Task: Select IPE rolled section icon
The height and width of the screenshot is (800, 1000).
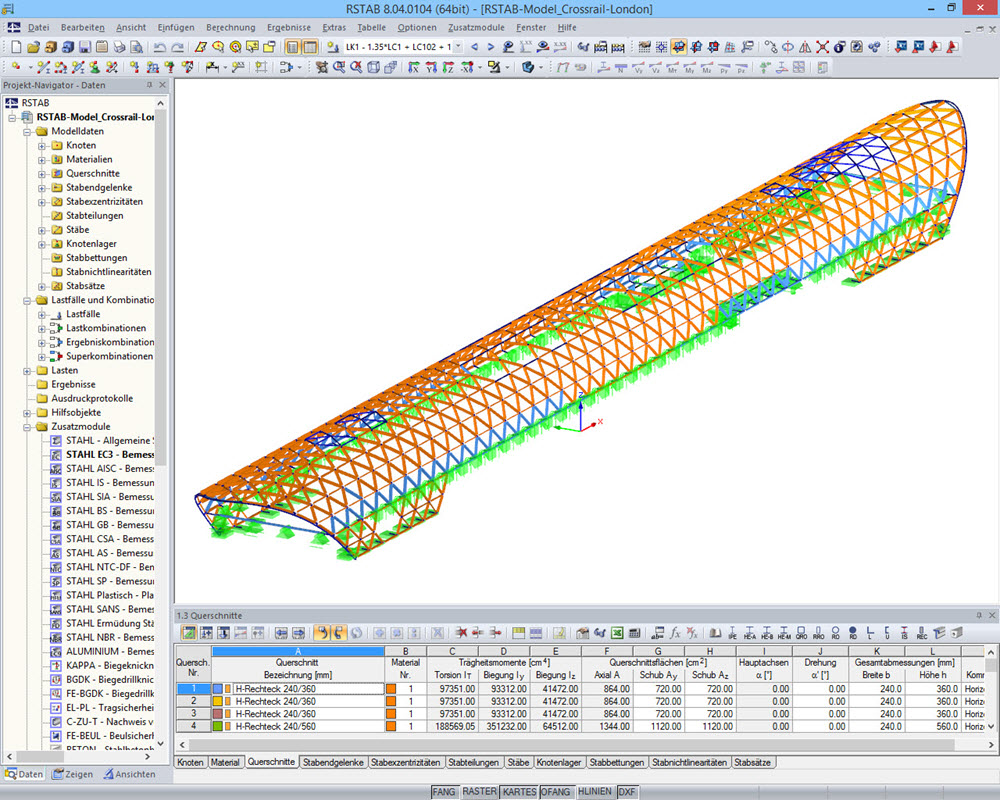Action: 732,633
